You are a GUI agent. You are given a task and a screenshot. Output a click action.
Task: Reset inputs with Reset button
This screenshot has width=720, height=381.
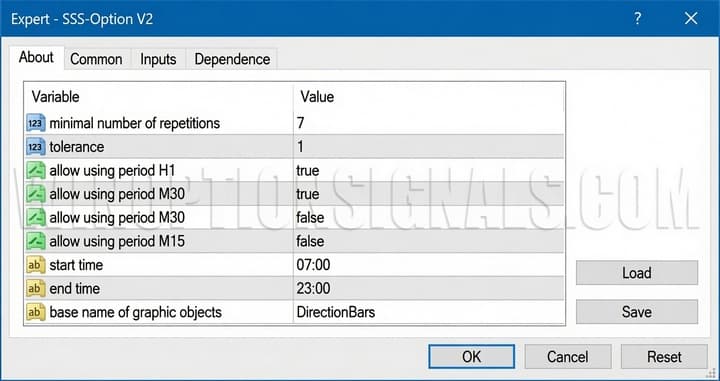pyautogui.click(x=664, y=357)
